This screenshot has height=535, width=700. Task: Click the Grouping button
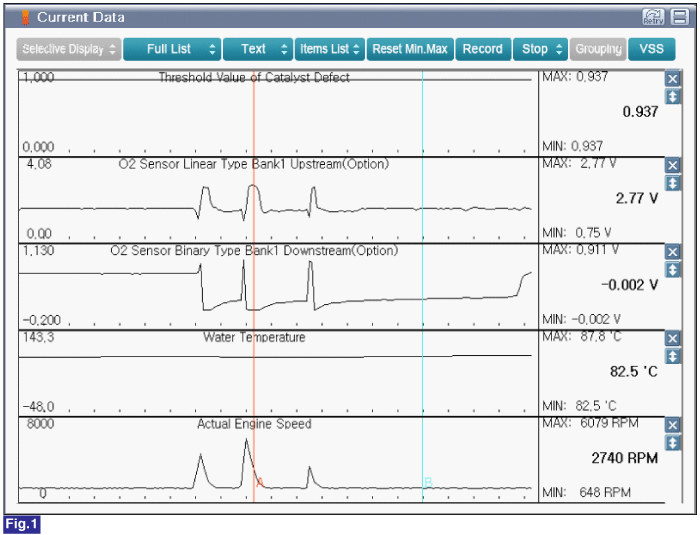598,49
